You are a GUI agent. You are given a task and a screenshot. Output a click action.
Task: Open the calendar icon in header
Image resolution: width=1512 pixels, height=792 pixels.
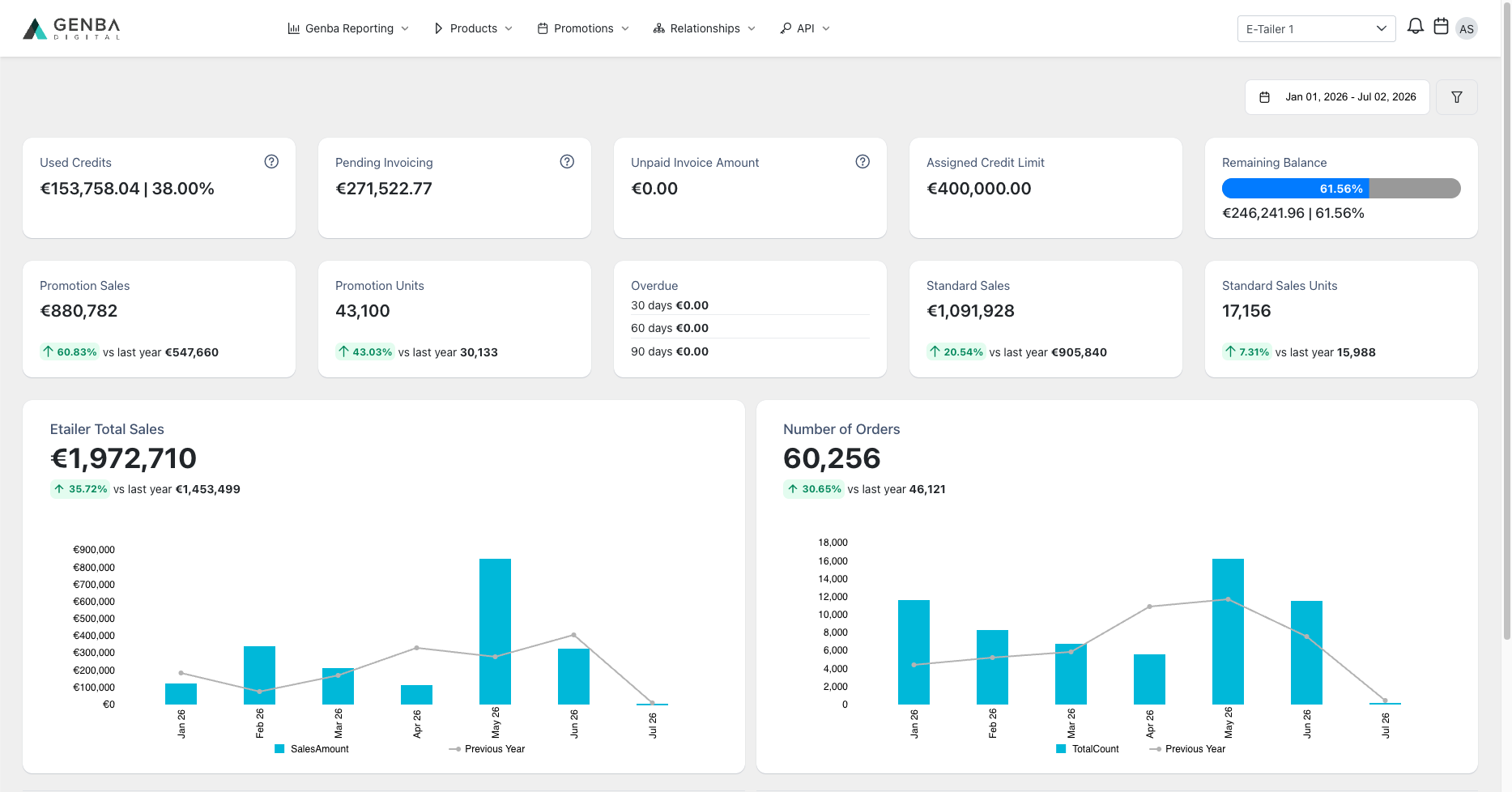pos(1441,27)
